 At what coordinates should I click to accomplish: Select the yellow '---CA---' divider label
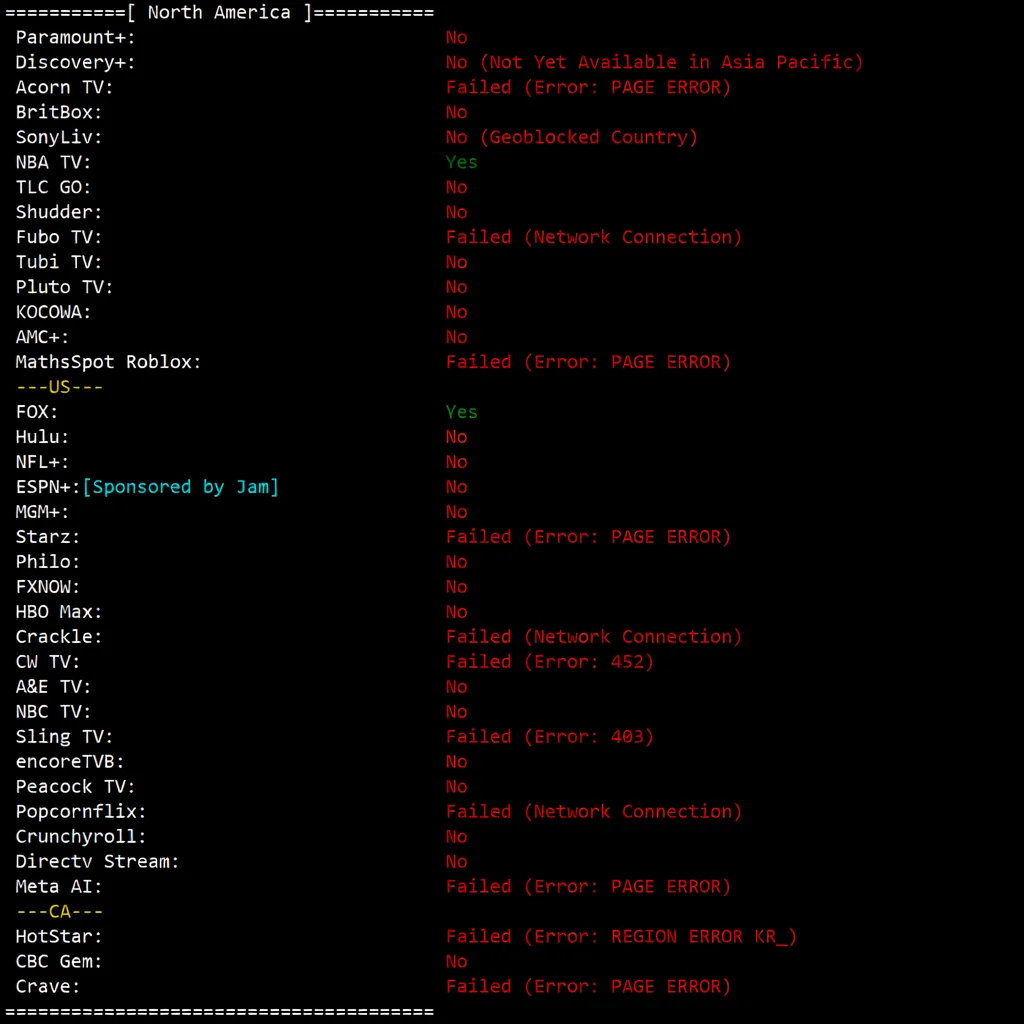point(59,912)
